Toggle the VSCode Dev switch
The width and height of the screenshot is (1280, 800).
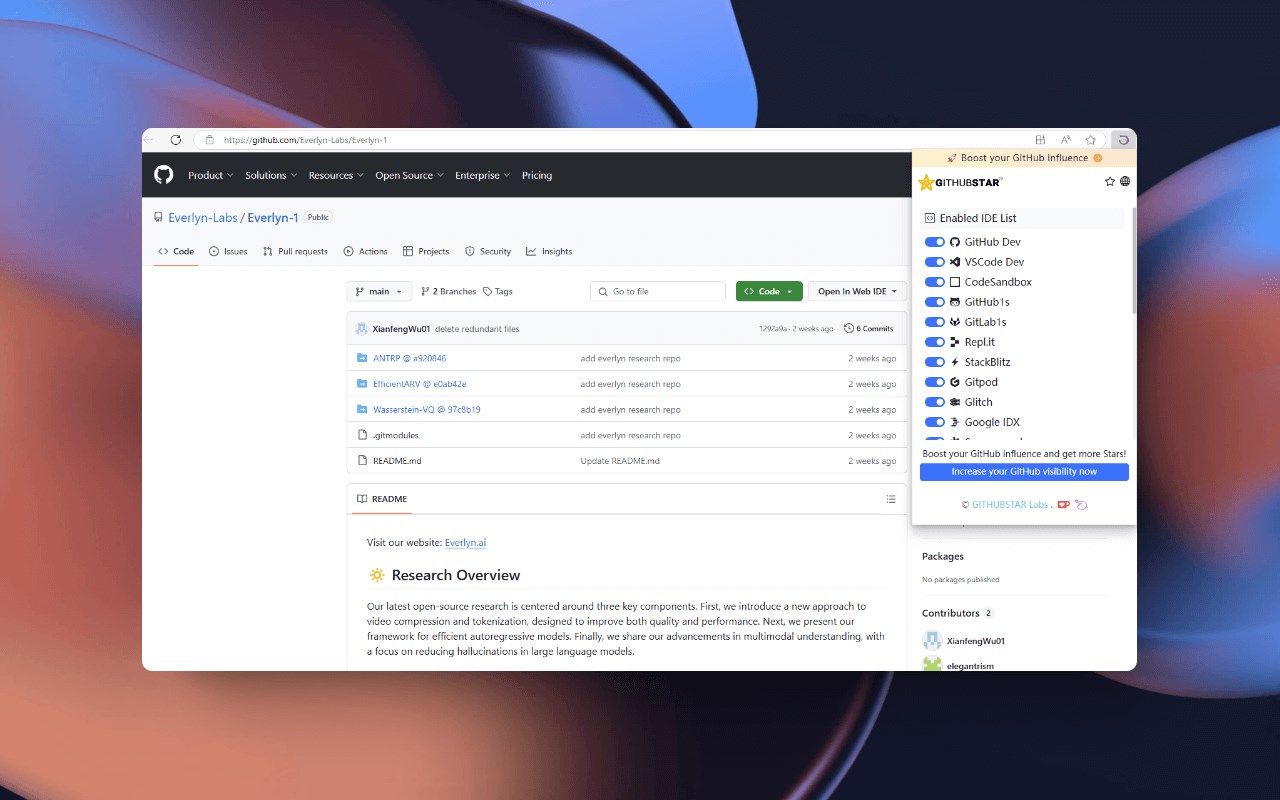(935, 262)
